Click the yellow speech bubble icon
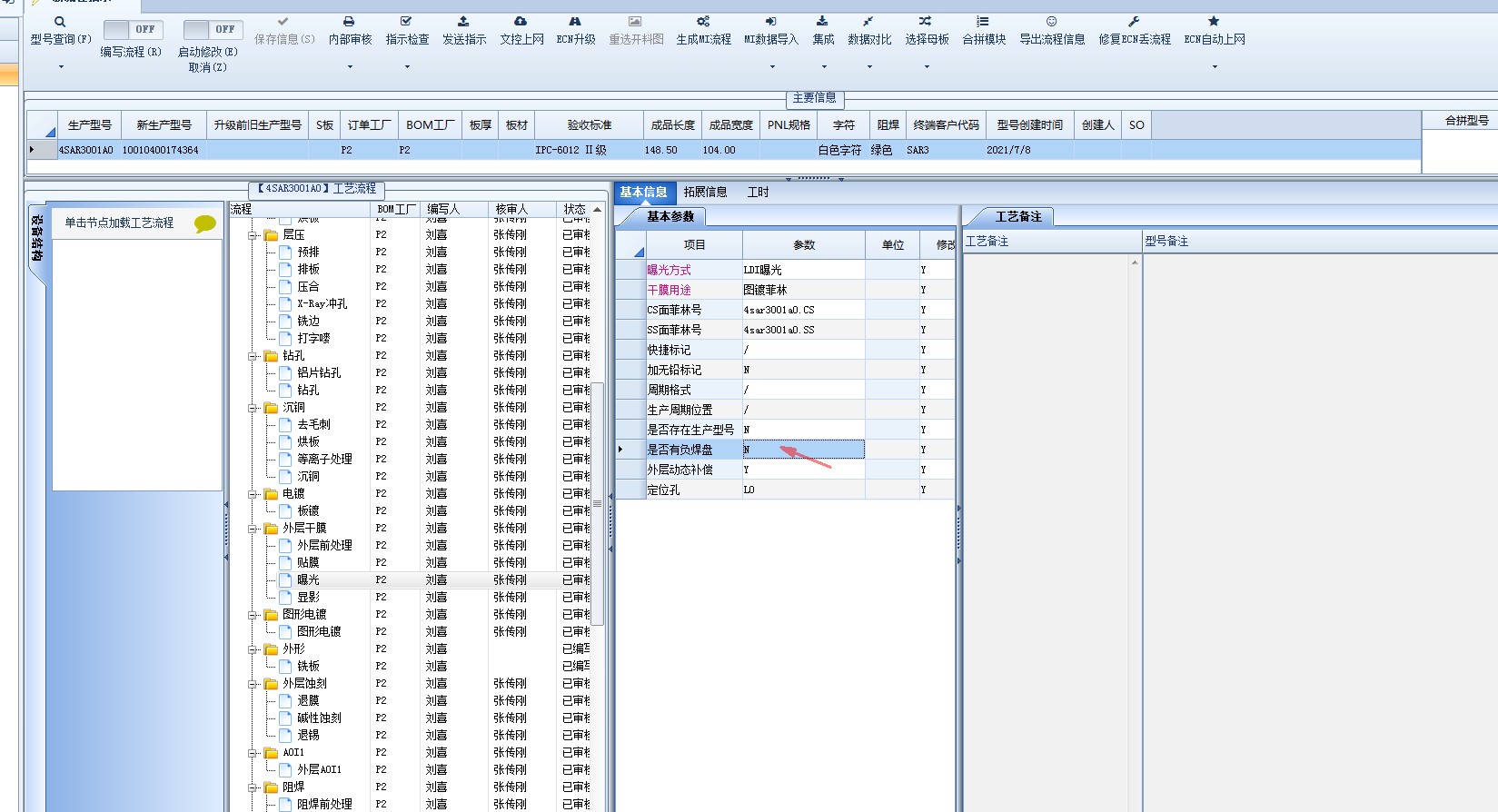This screenshot has height=812, width=1498. 205,224
